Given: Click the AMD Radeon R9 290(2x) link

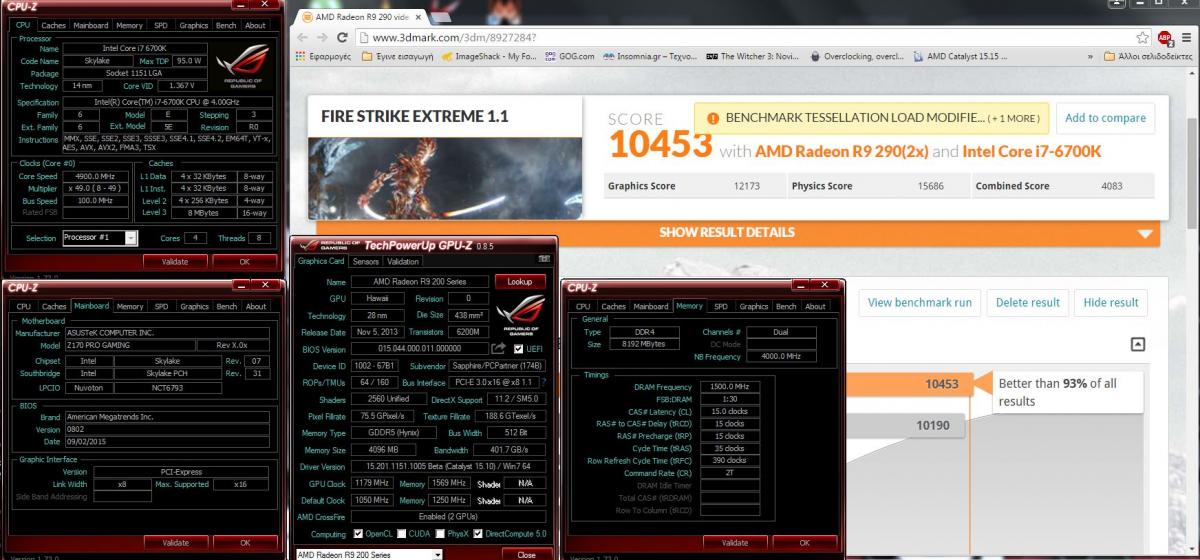Looking at the screenshot, I should 842,152.
